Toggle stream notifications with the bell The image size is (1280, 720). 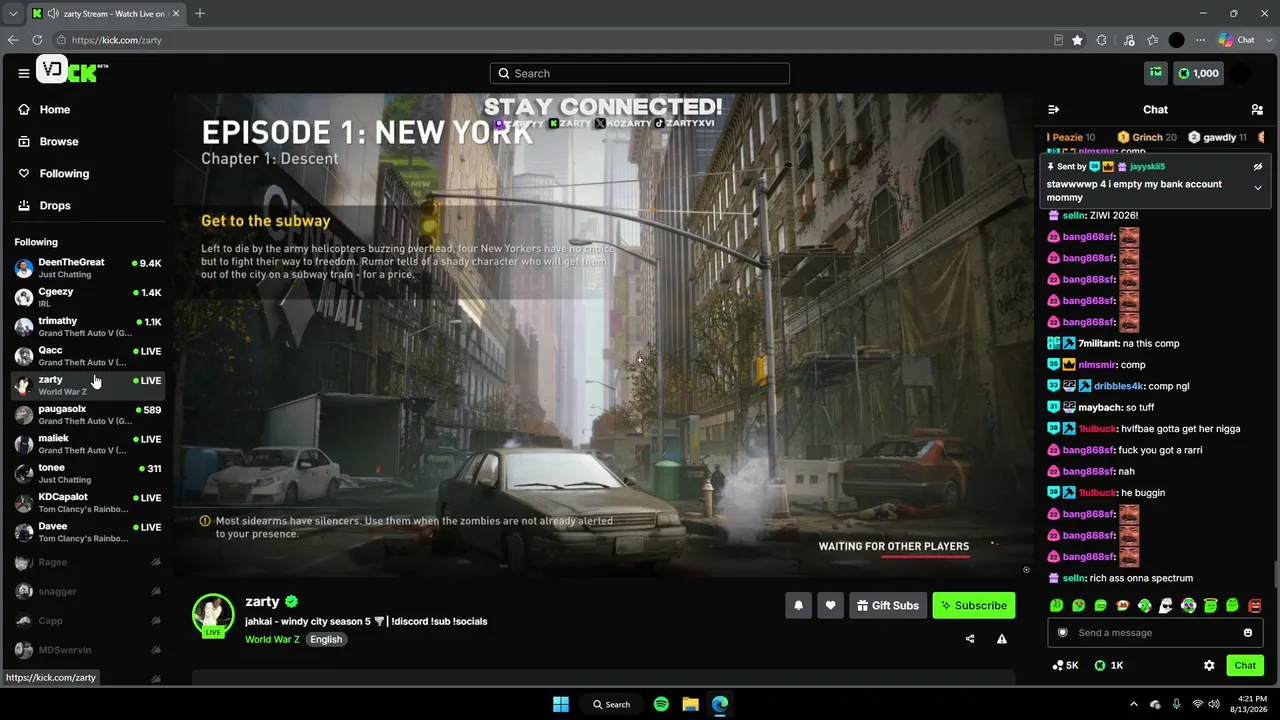pyautogui.click(x=798, y=605)
